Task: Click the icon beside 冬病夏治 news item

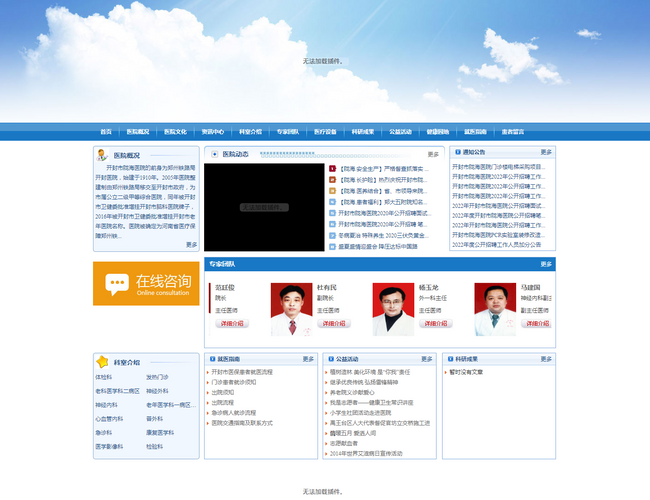Action: click(332, 235)
